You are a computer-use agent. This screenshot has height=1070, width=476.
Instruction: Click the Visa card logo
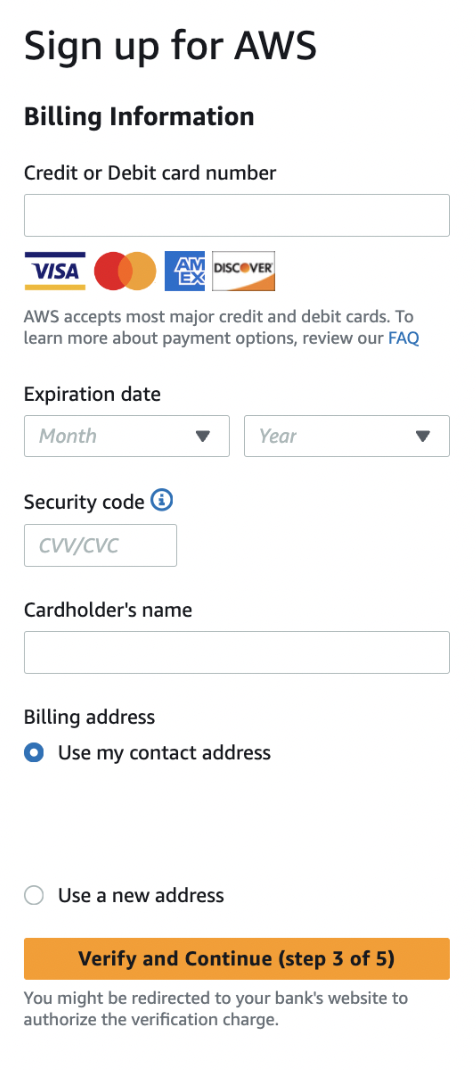point(55,271)
